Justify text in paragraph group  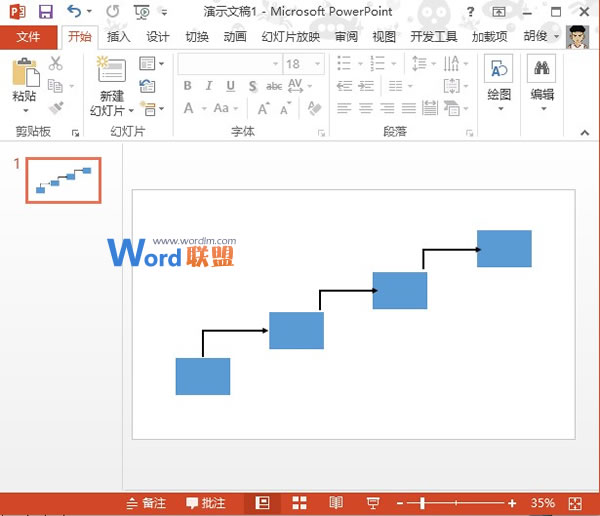point(408,109)
